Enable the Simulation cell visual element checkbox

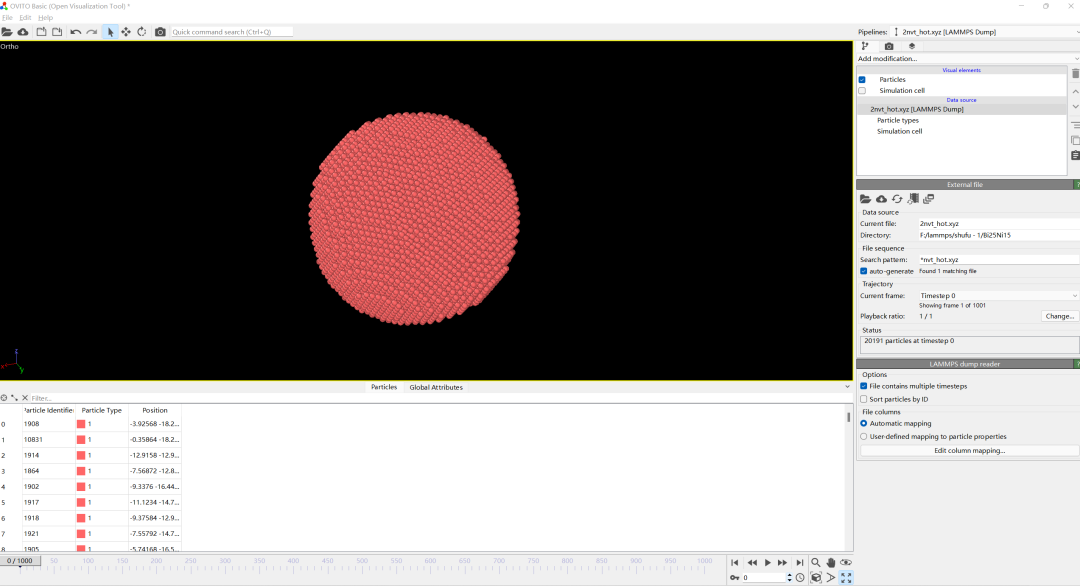coord(862,90)
